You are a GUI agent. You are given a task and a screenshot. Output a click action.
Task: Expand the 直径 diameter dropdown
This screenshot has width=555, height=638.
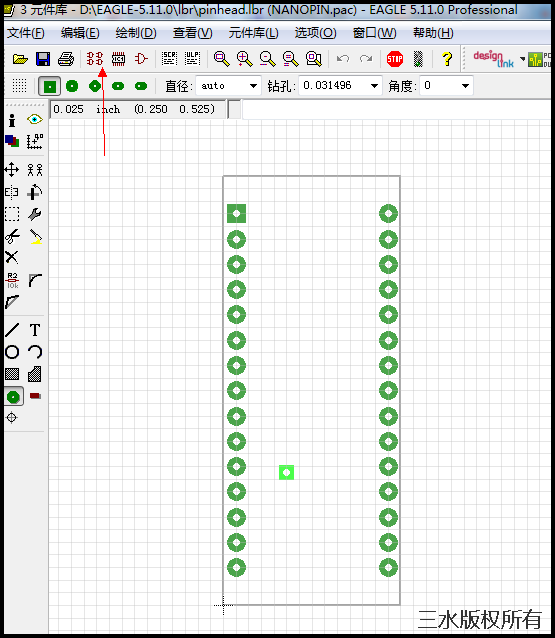(x=253, y=86)
